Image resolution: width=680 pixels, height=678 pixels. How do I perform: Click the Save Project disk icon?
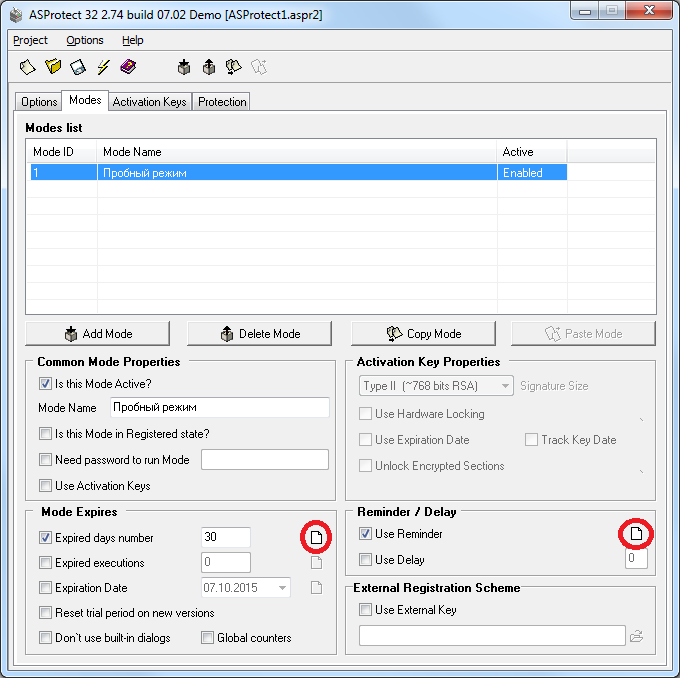pos(78,67)
